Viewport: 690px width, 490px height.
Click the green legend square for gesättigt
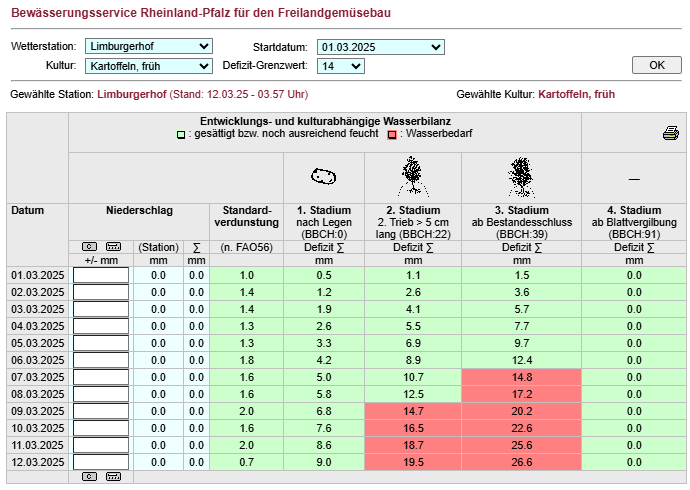181,133
